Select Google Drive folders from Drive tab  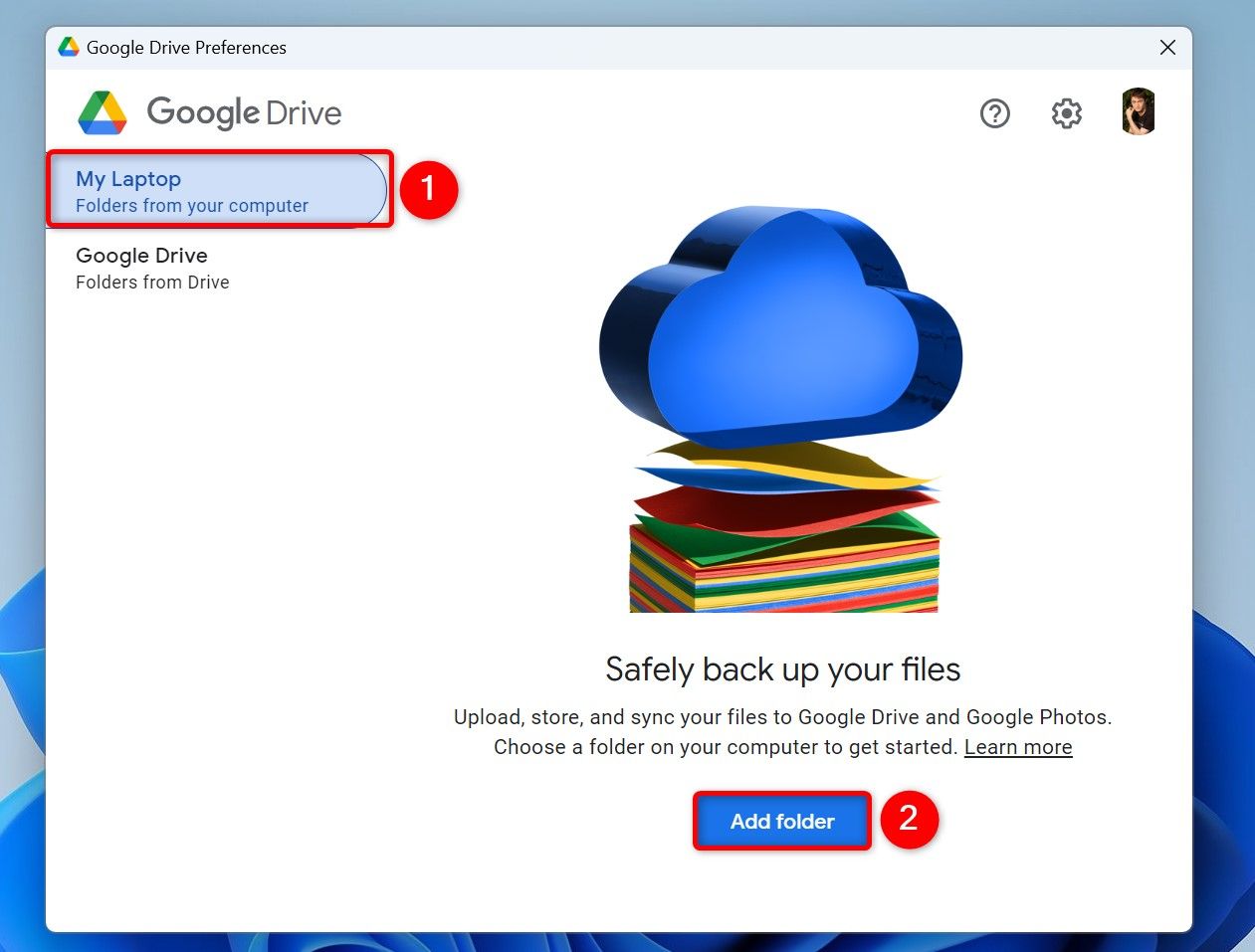pos(152,268)
